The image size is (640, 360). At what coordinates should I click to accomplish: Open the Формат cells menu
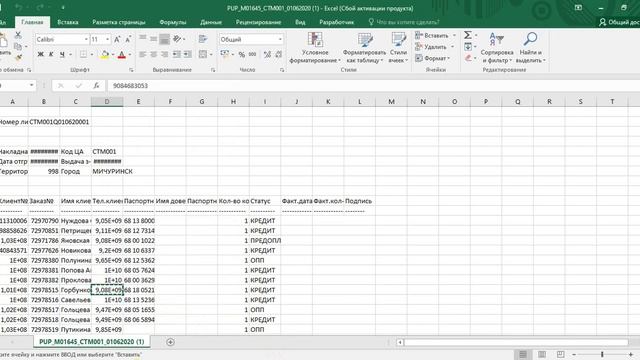pyautogui.click(x=433, y=58)
